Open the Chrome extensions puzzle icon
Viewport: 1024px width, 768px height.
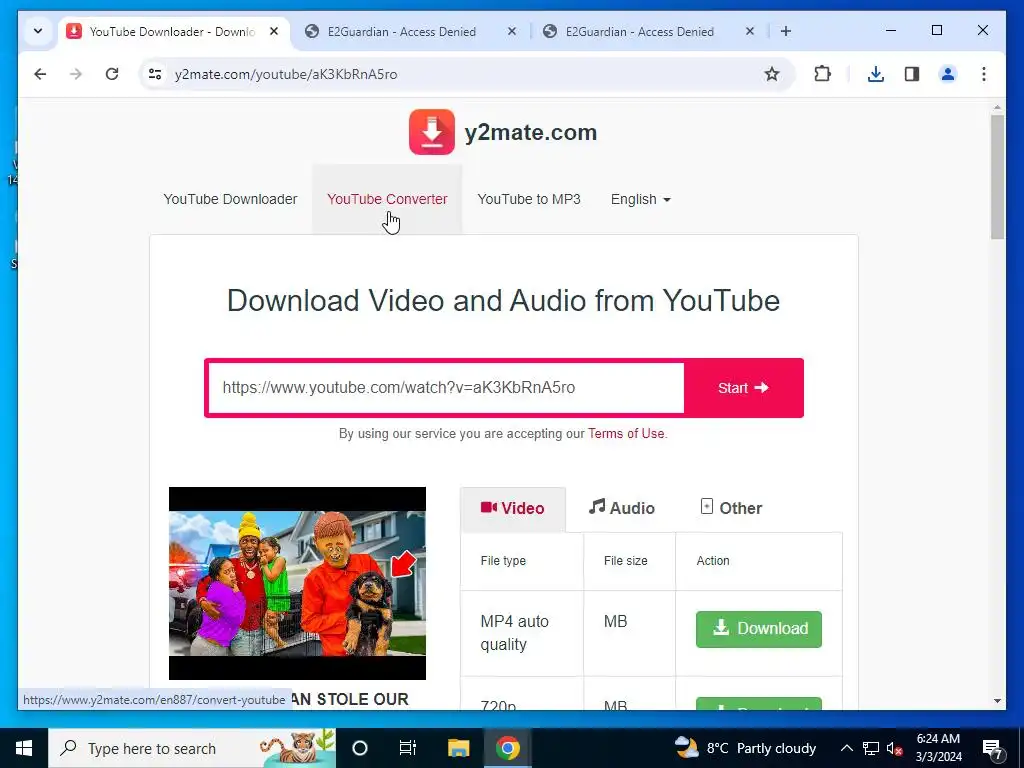click(x=823, y=74)
